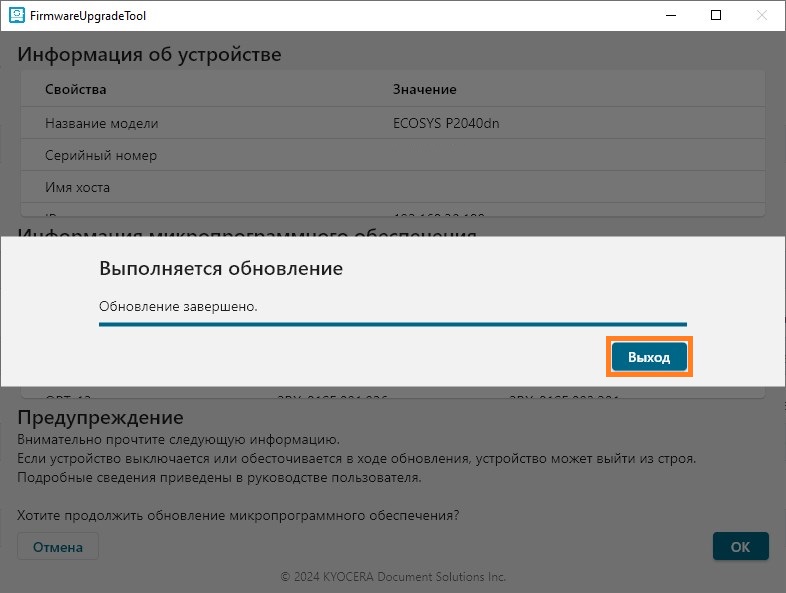
Task: Select the Значение column header
Action: coord(424,90)
